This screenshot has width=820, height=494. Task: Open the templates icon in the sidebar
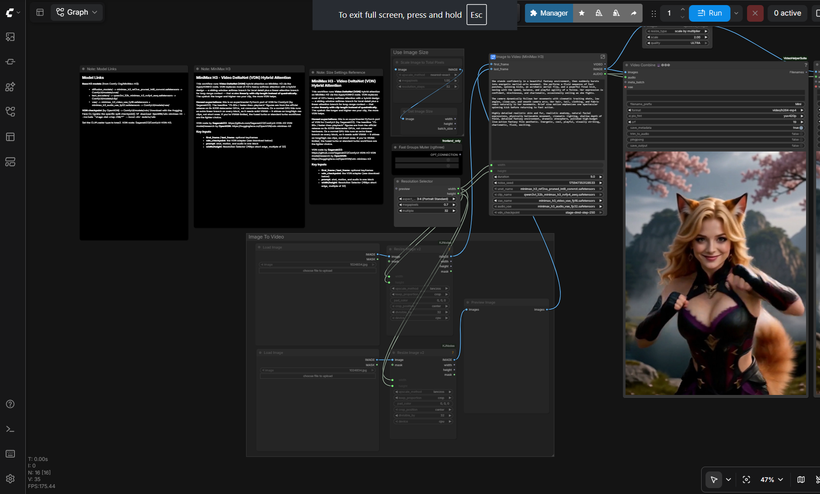click(x=10, y=137)
